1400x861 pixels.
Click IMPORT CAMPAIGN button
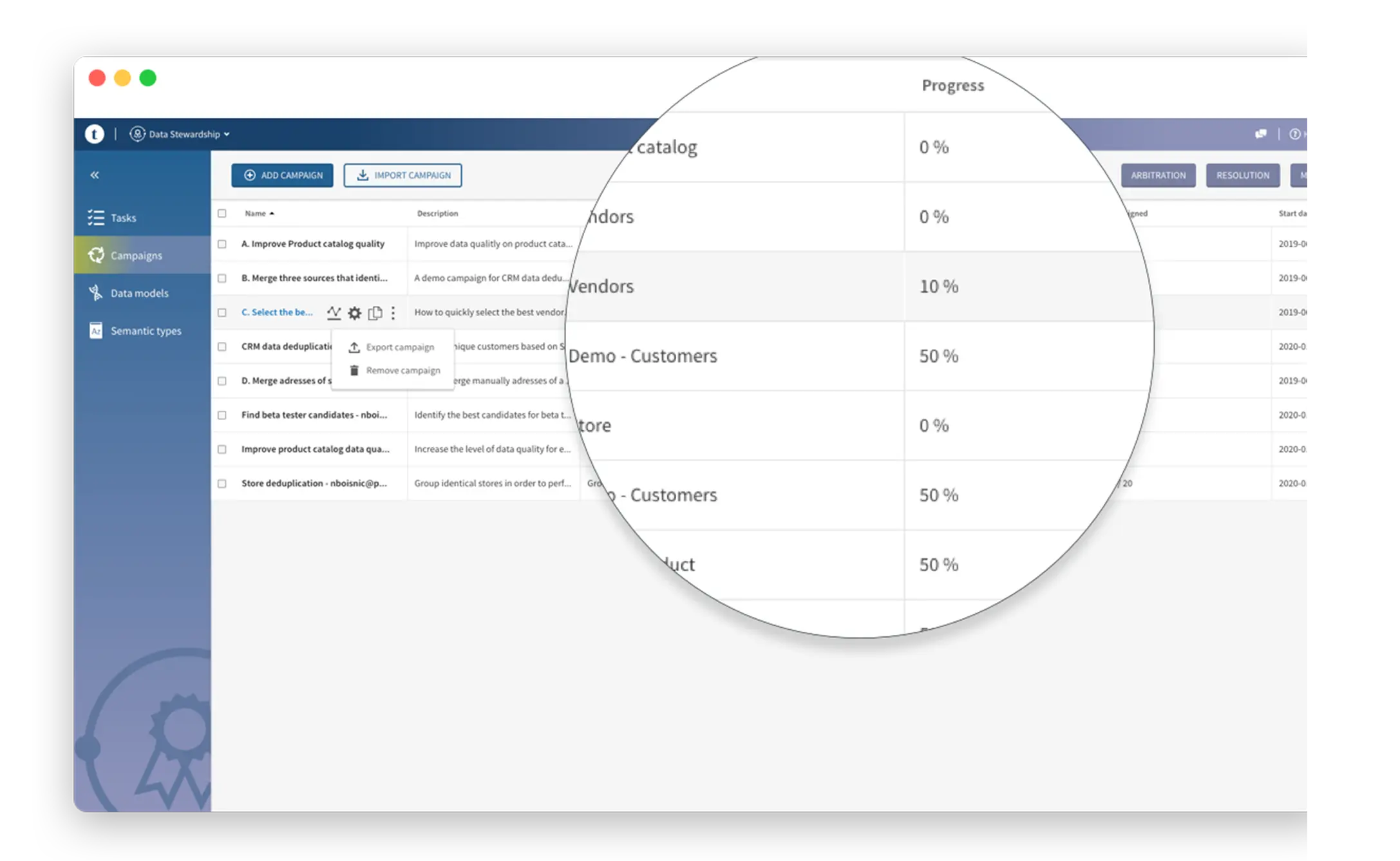403,175
